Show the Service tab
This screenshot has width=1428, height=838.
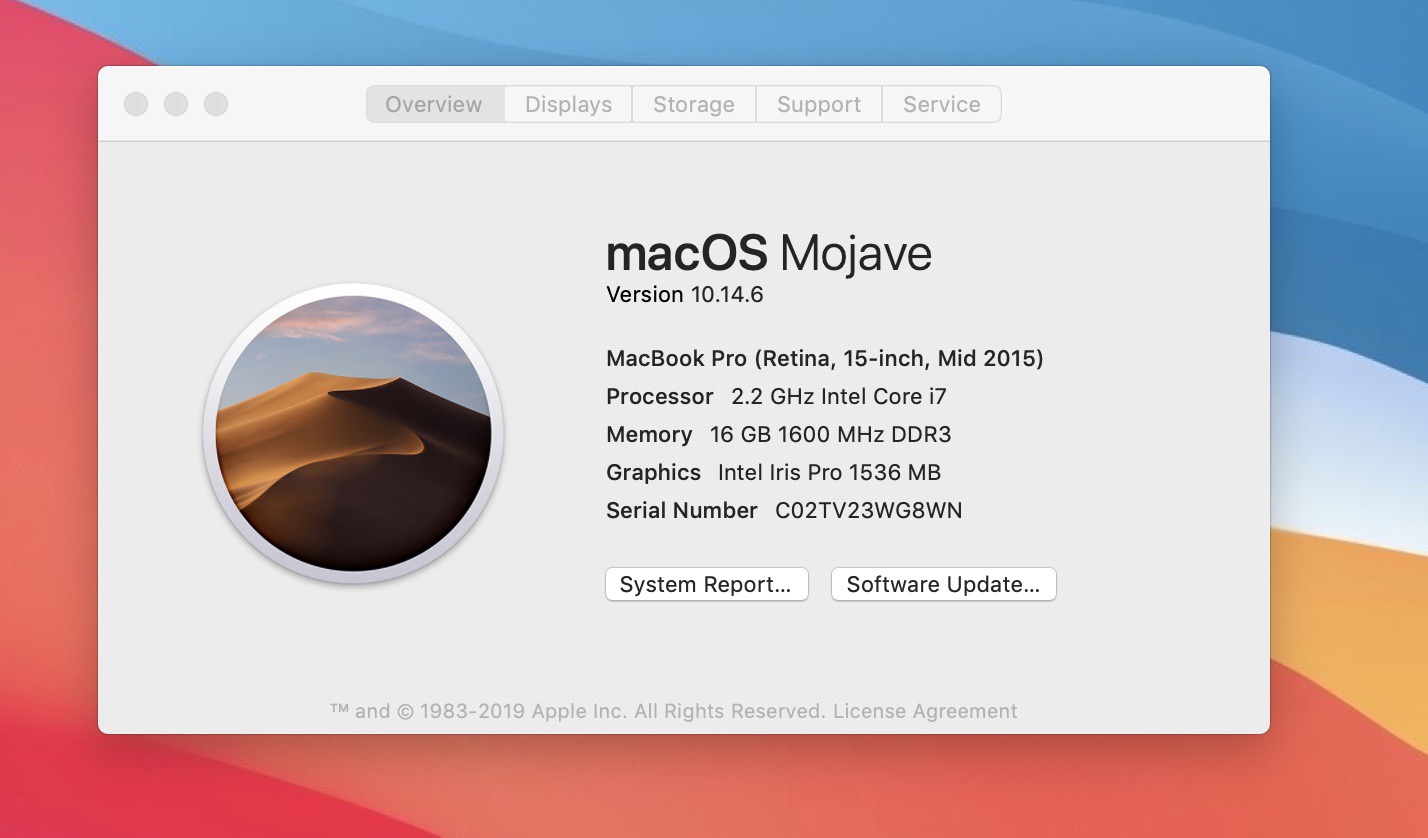coord(941,104)
